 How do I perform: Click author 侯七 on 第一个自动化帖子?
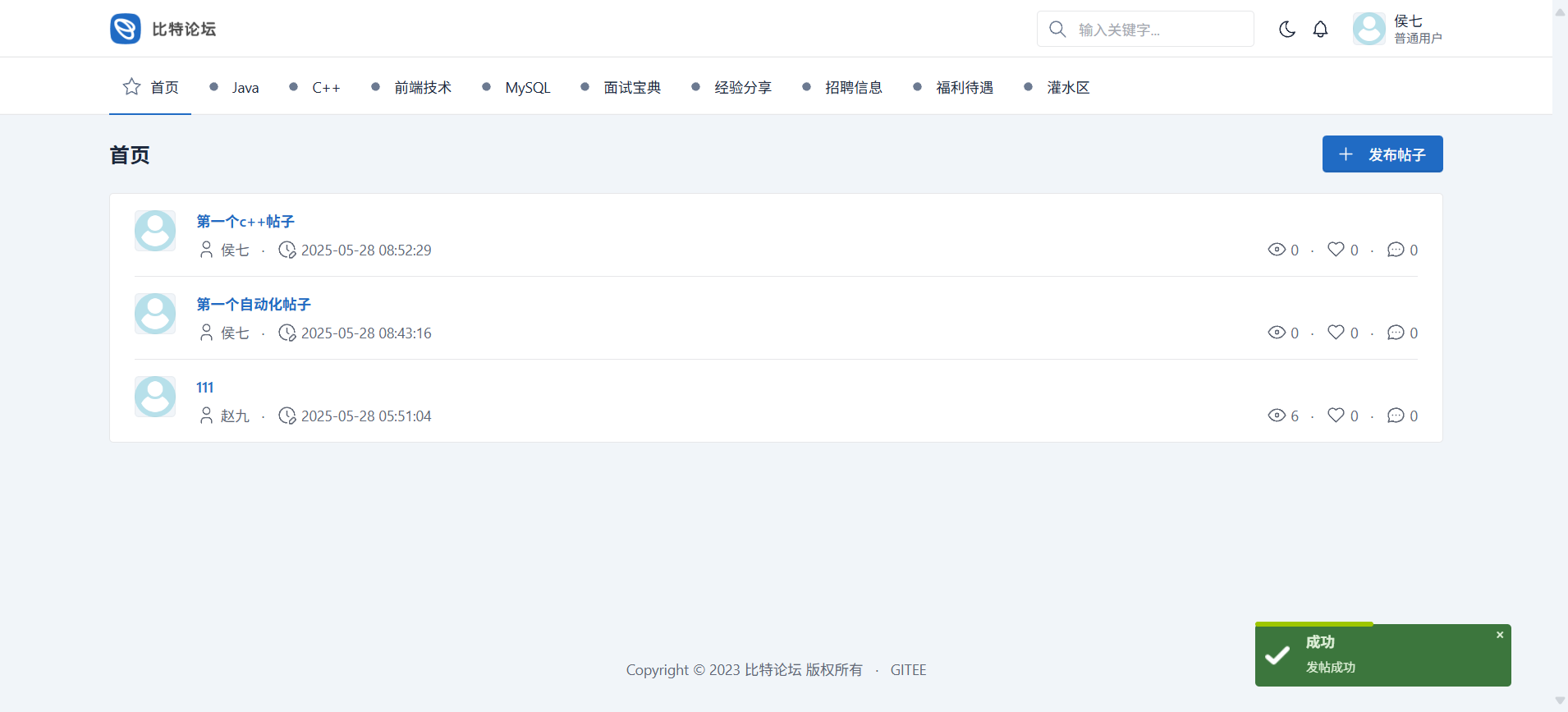pos(235,333)
